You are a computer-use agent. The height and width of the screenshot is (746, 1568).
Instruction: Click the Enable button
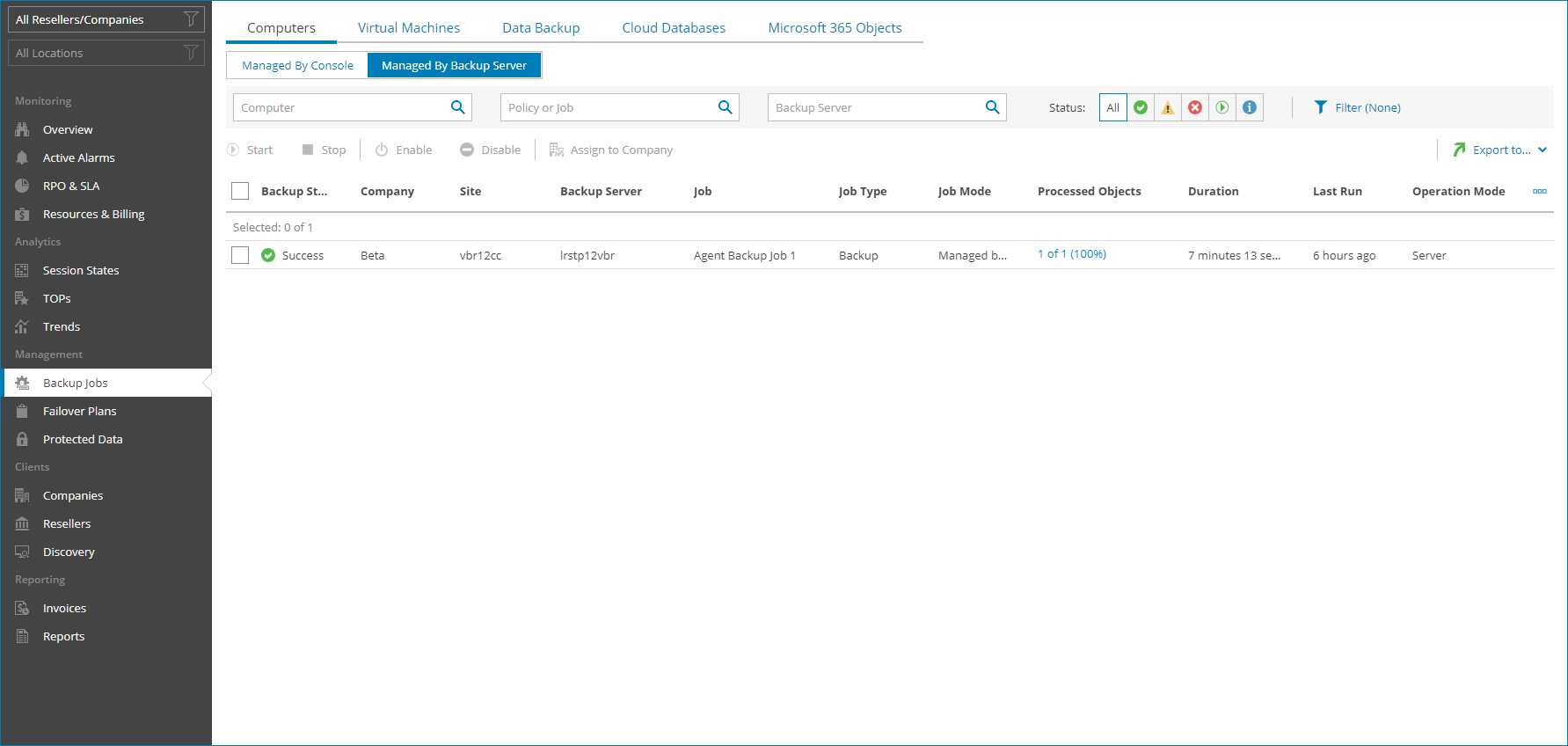404,150
